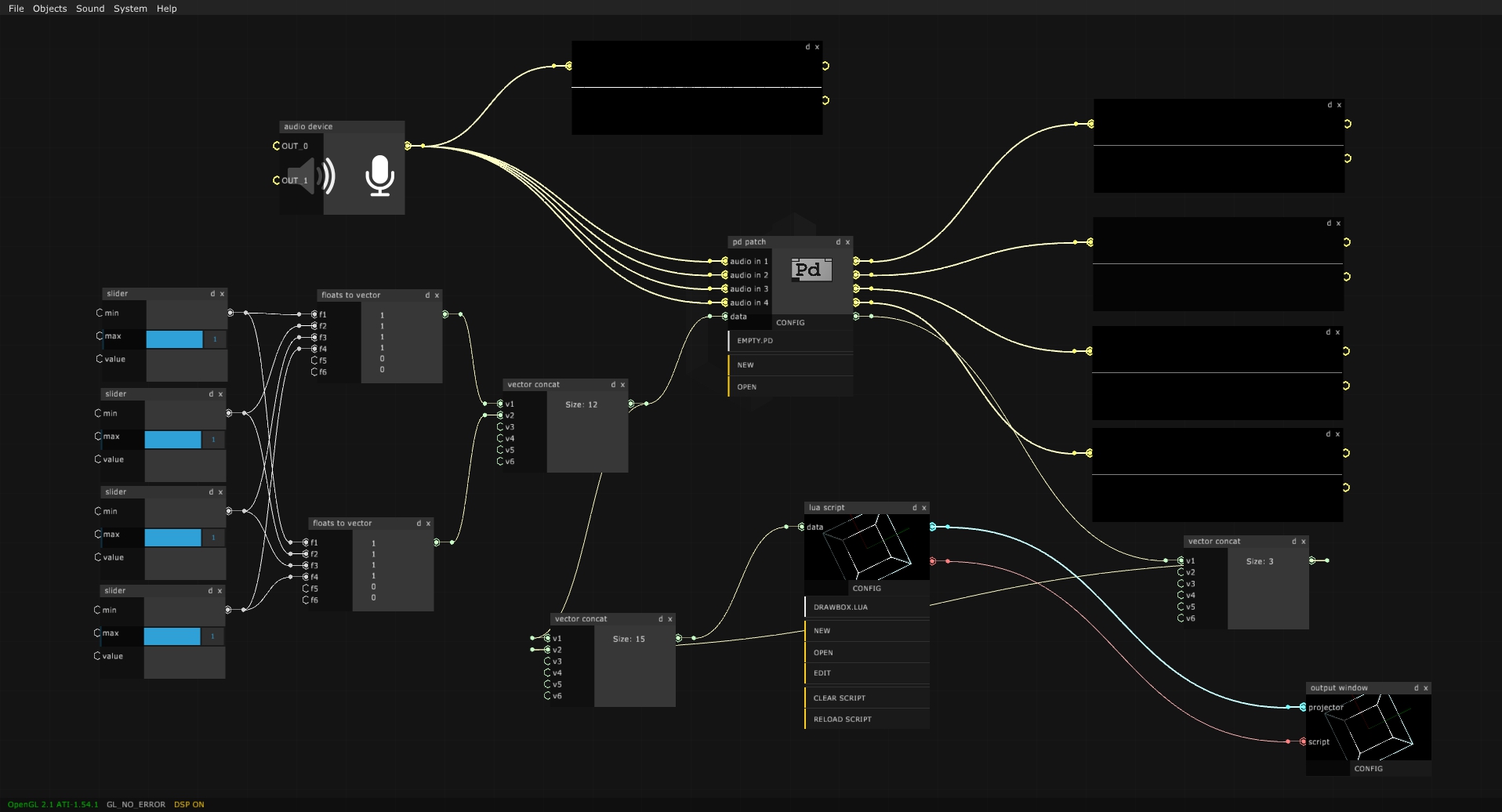The width and height of the screenshot is (1502, 812).
Task: Toggle DSP ON in the status bar
Action: click(x=190, y=803)
